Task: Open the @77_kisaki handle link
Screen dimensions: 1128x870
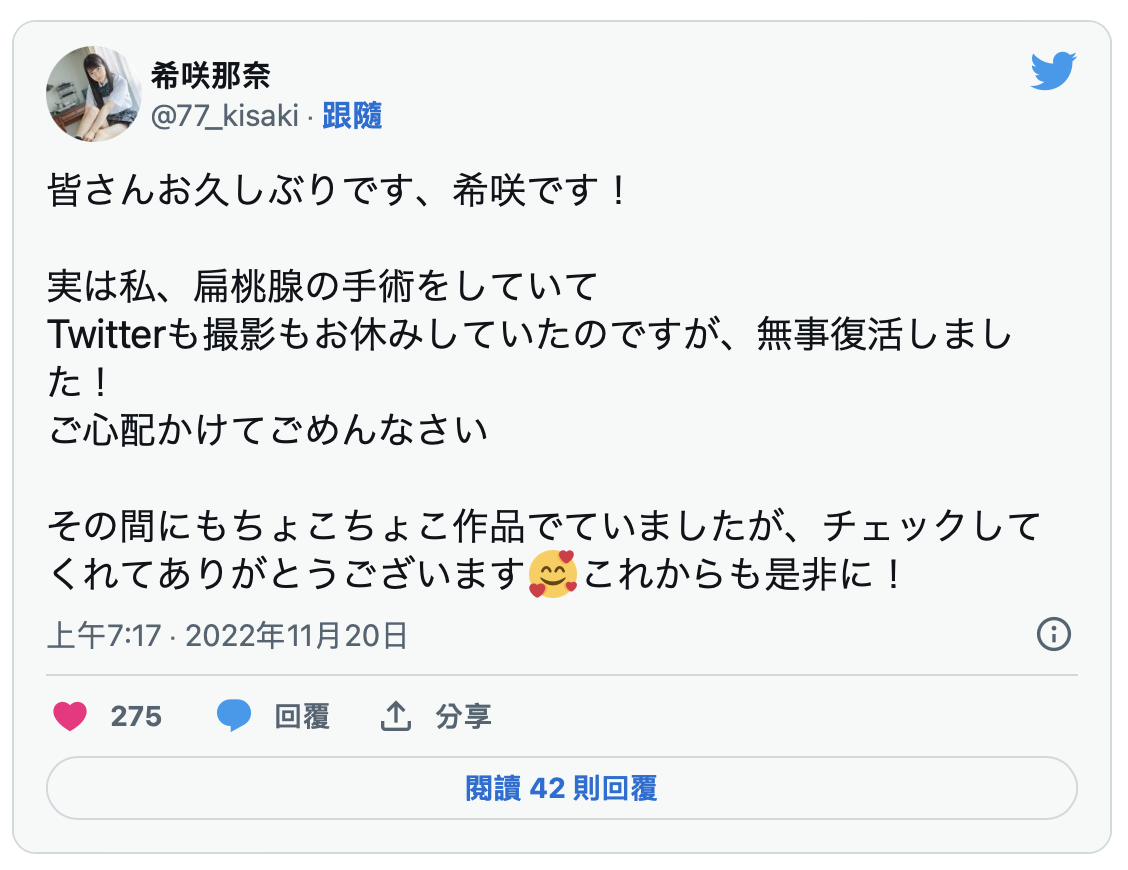Action: click(224, 116)
